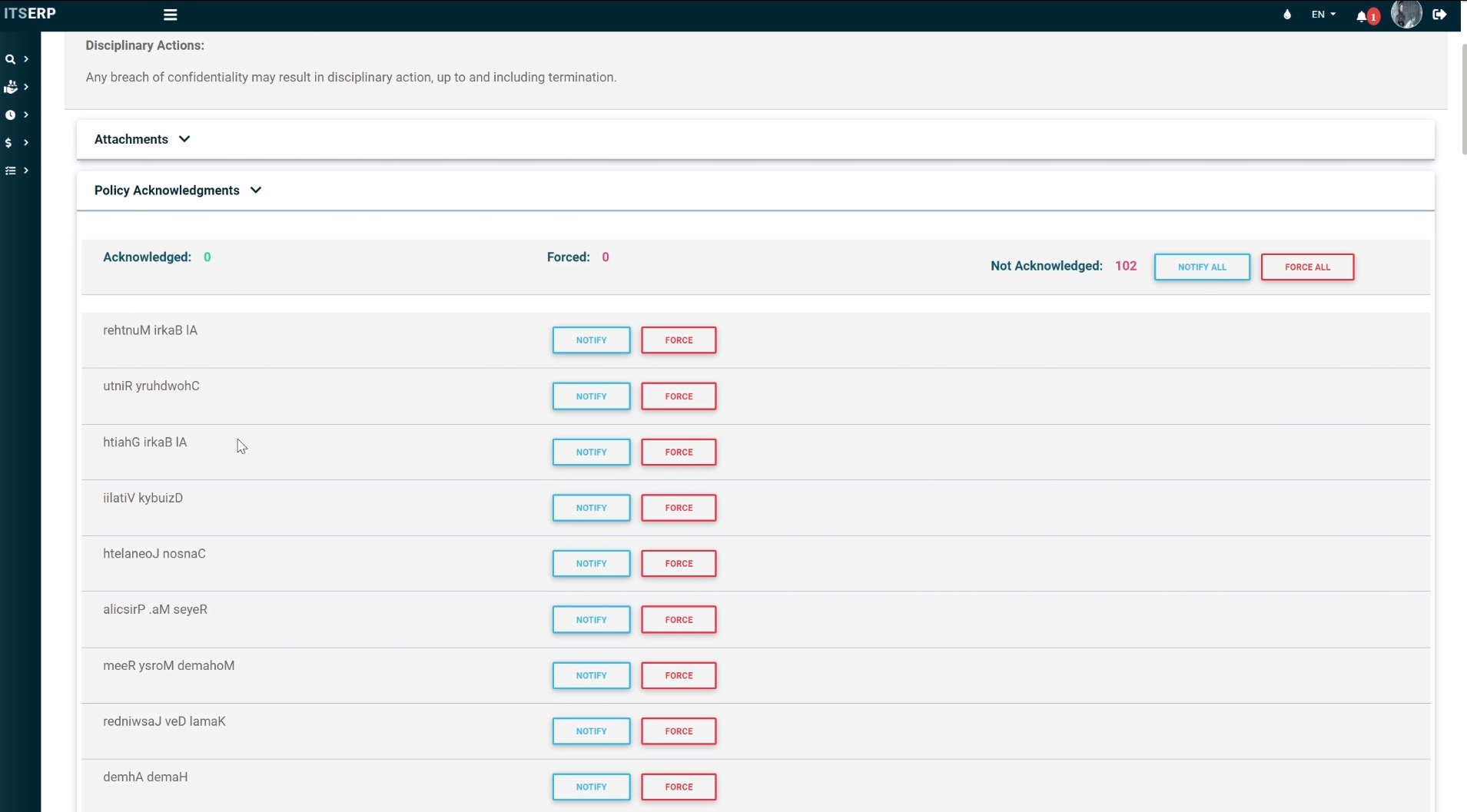Notify rehtnuM irkaB lA

tap(591, 340)
